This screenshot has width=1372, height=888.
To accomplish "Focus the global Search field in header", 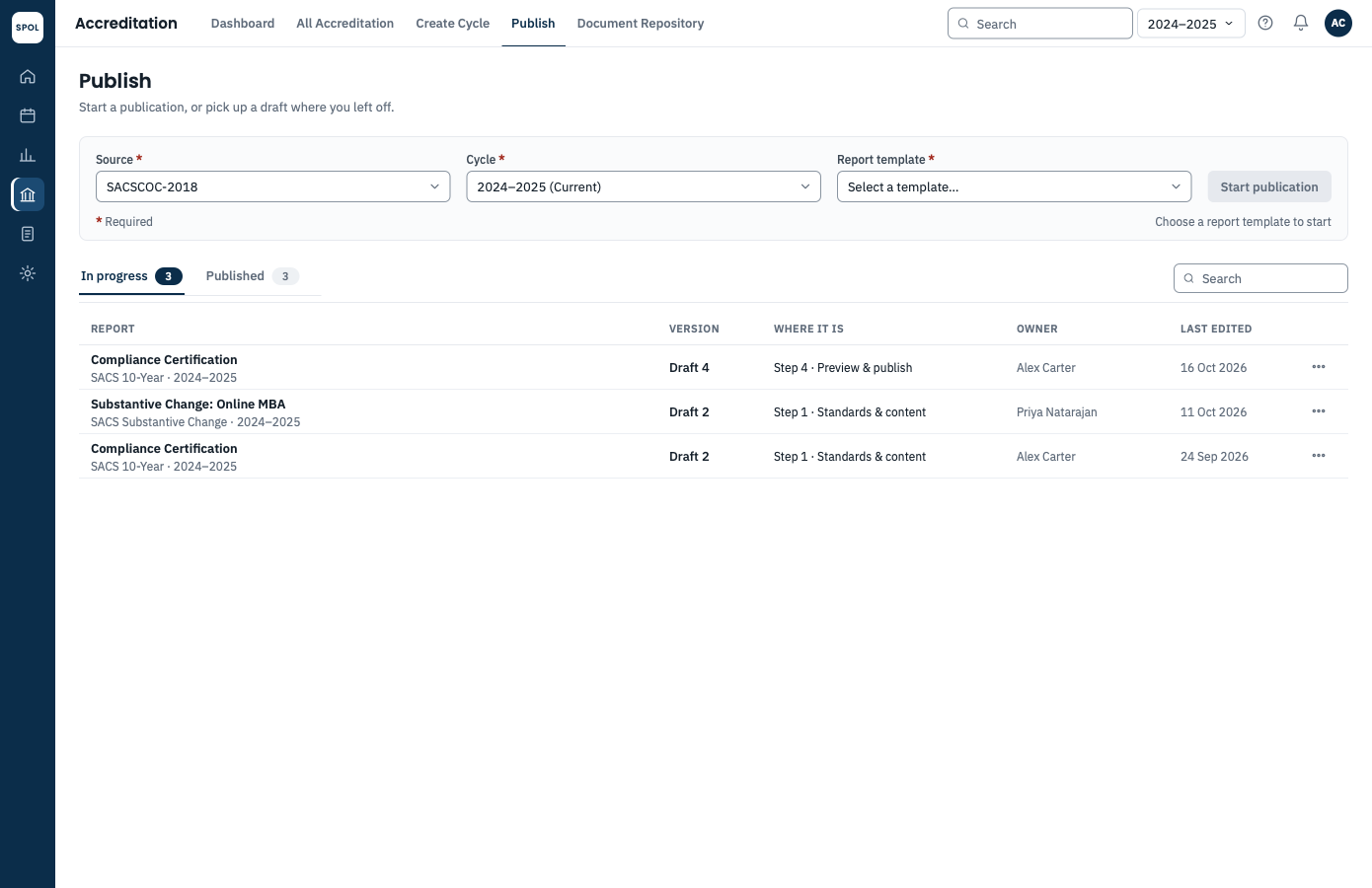I will pos(1040,24).
